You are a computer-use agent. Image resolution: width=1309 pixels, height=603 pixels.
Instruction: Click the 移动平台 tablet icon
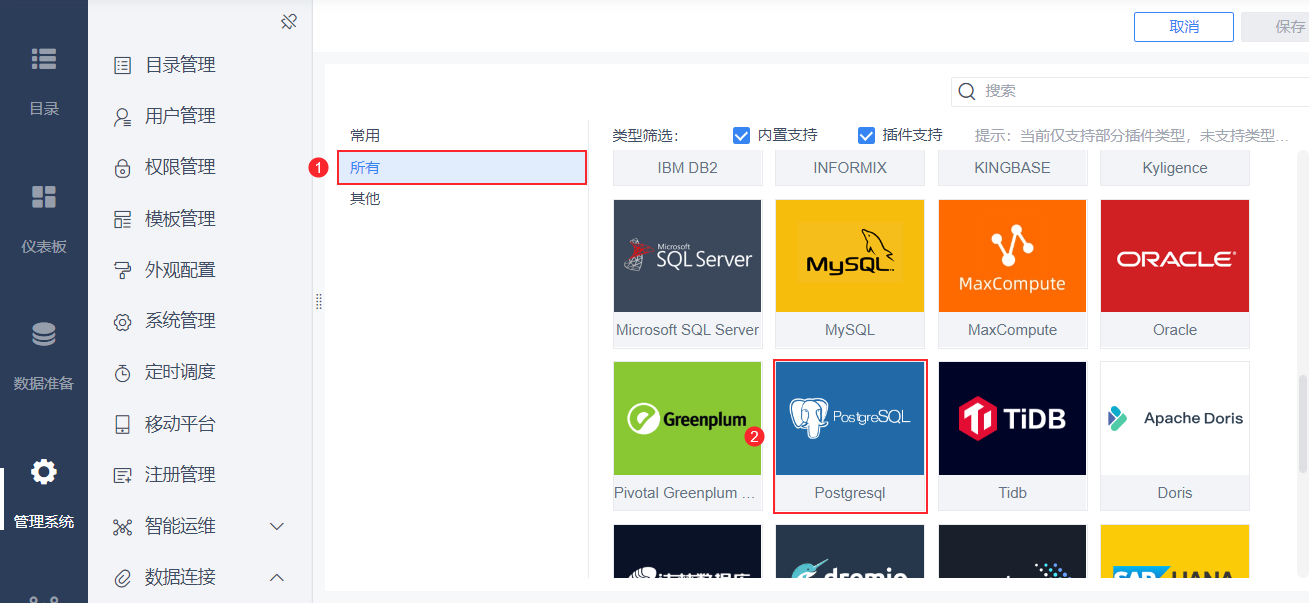click(x=123, y=424)
